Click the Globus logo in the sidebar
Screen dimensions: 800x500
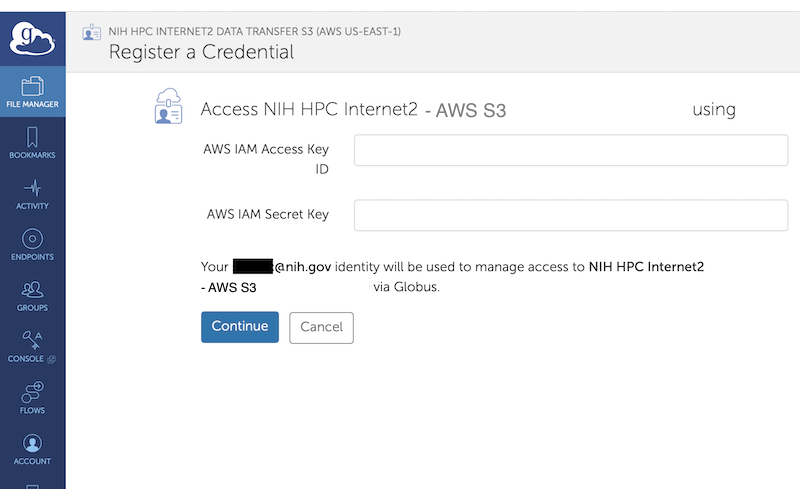point(32,36)
